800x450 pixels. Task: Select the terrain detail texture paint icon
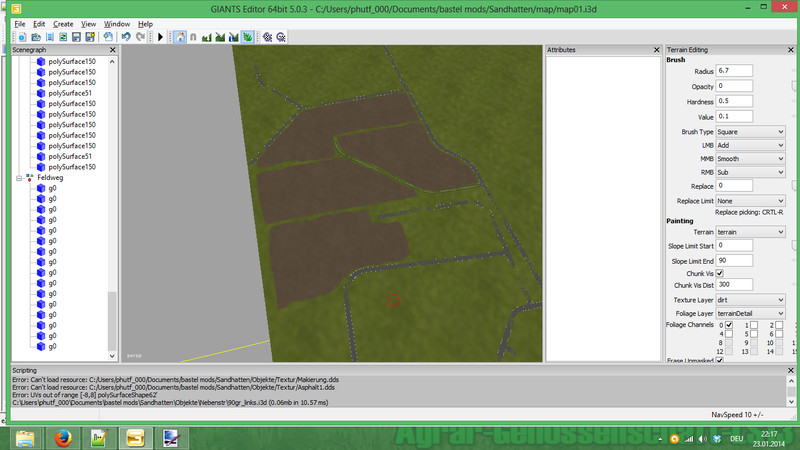[x=220, y=37]
